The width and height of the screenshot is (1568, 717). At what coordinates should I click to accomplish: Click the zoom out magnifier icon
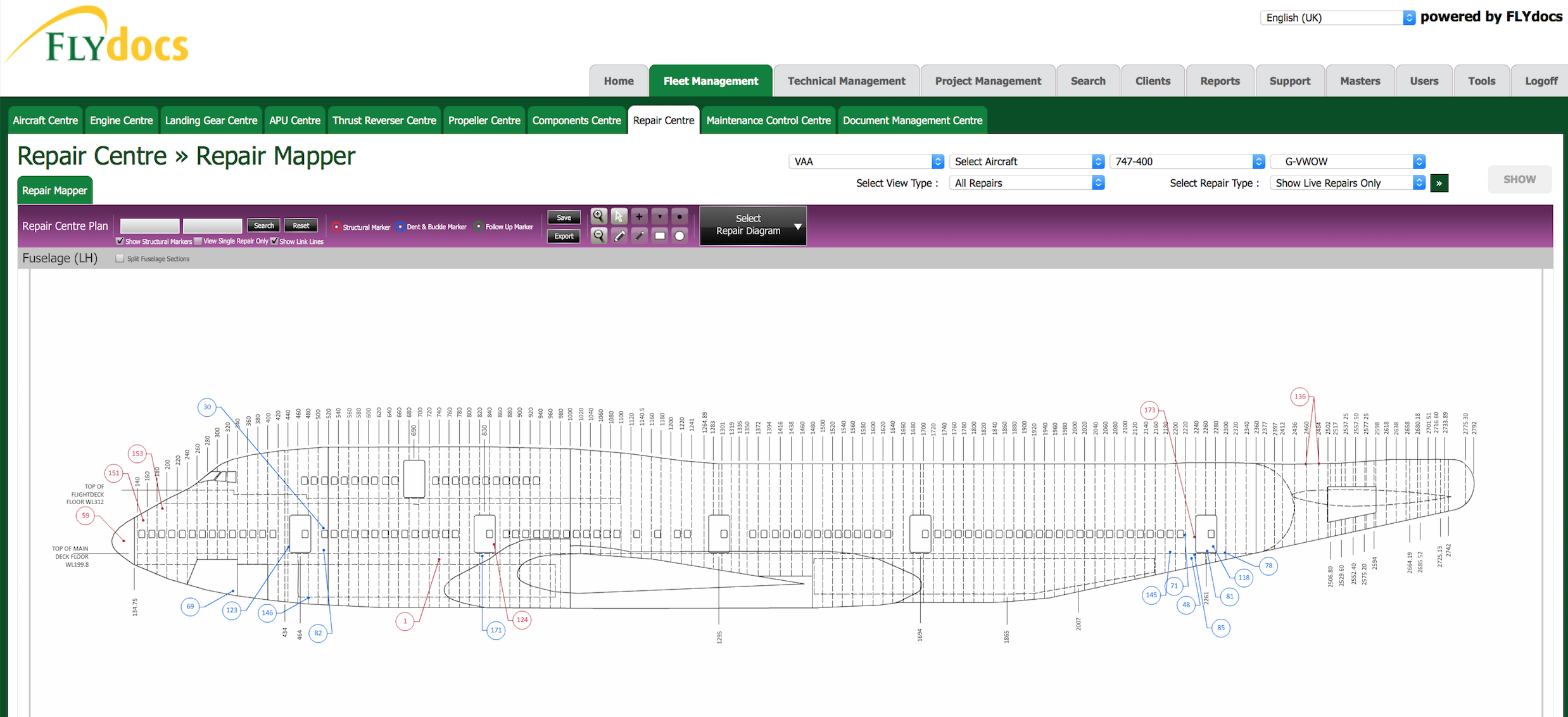pos(598,236)
